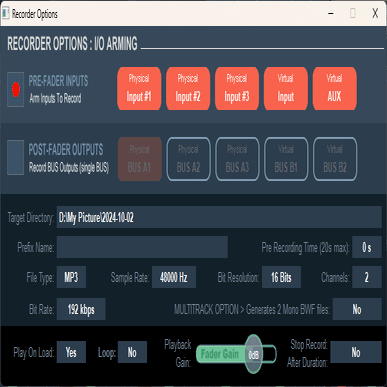
Task: Click the Recorder Options I/O Arming heading
Action: tap(72, 44)
